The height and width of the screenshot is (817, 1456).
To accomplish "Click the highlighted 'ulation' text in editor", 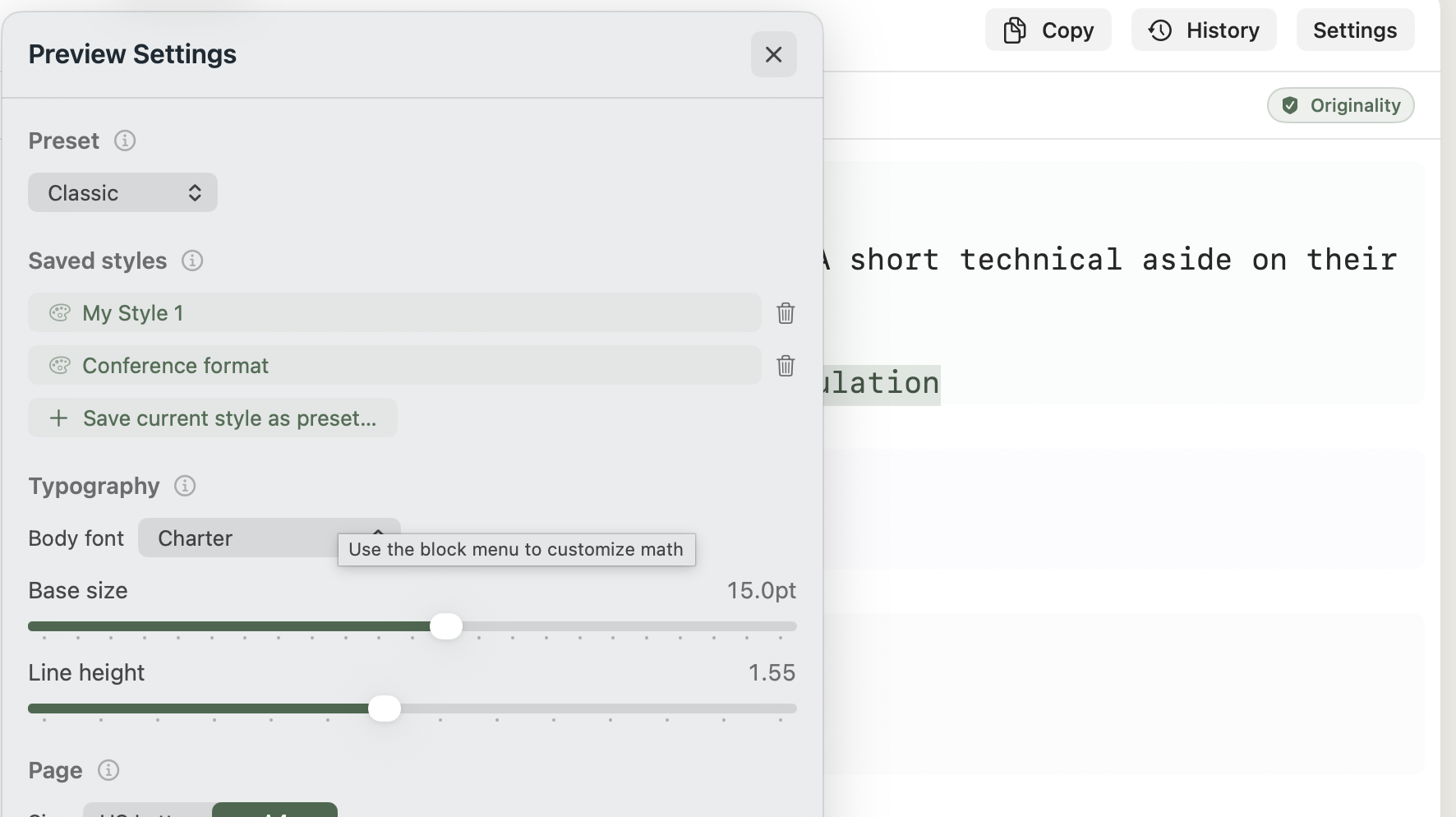I will 882,383.
